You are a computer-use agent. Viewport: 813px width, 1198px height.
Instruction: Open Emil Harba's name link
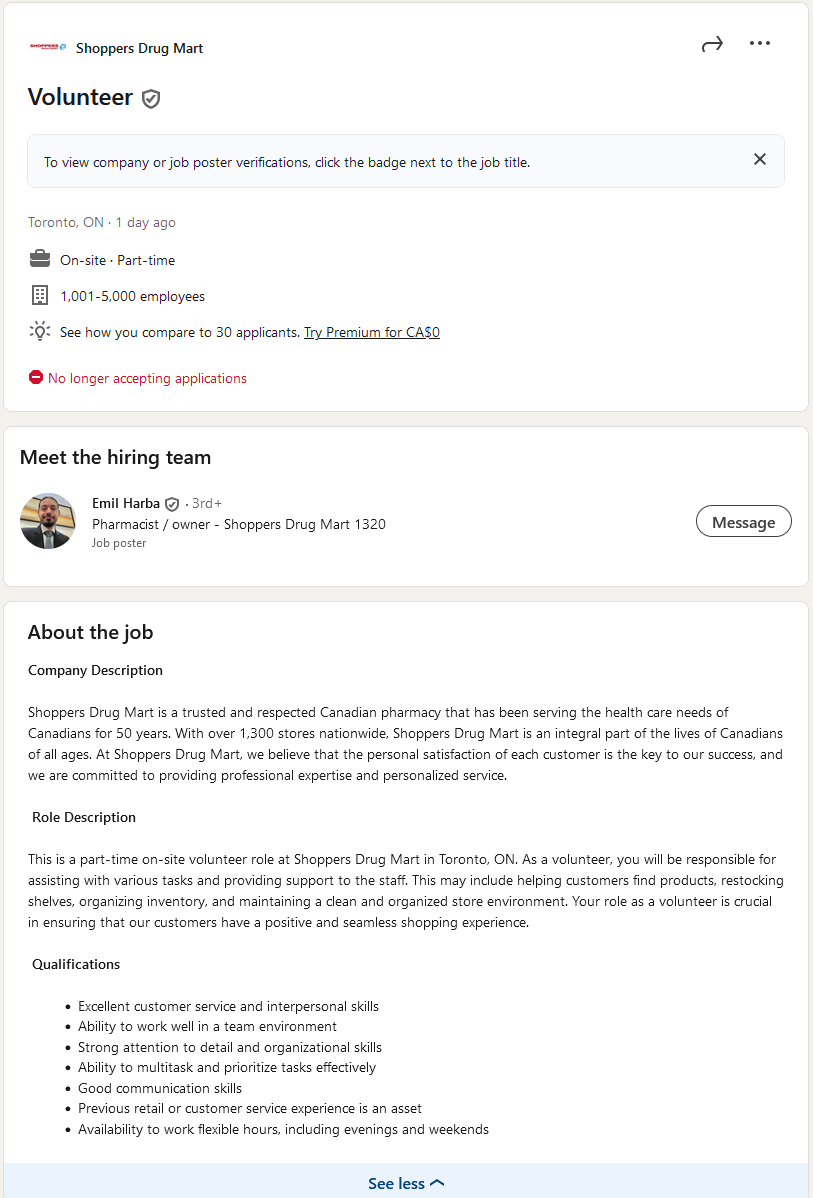click(x=126, y=503)
